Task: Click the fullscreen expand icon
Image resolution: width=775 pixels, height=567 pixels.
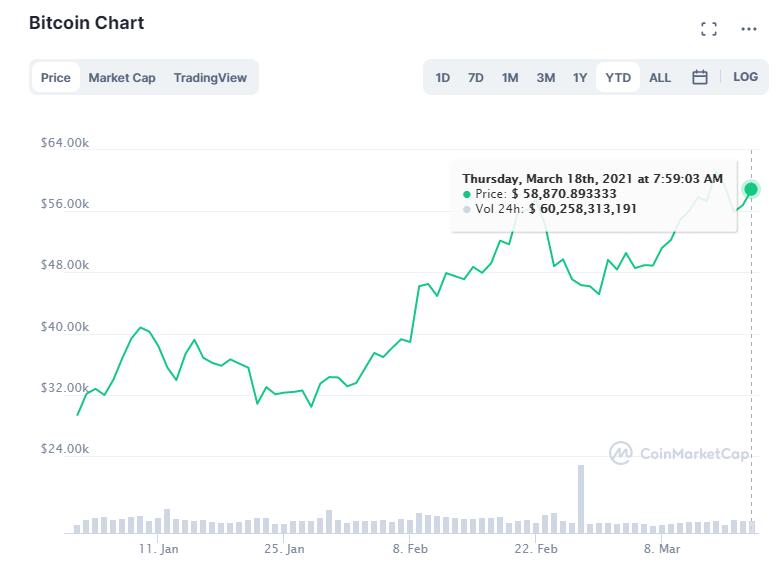Action: click(x=709, y=29)
